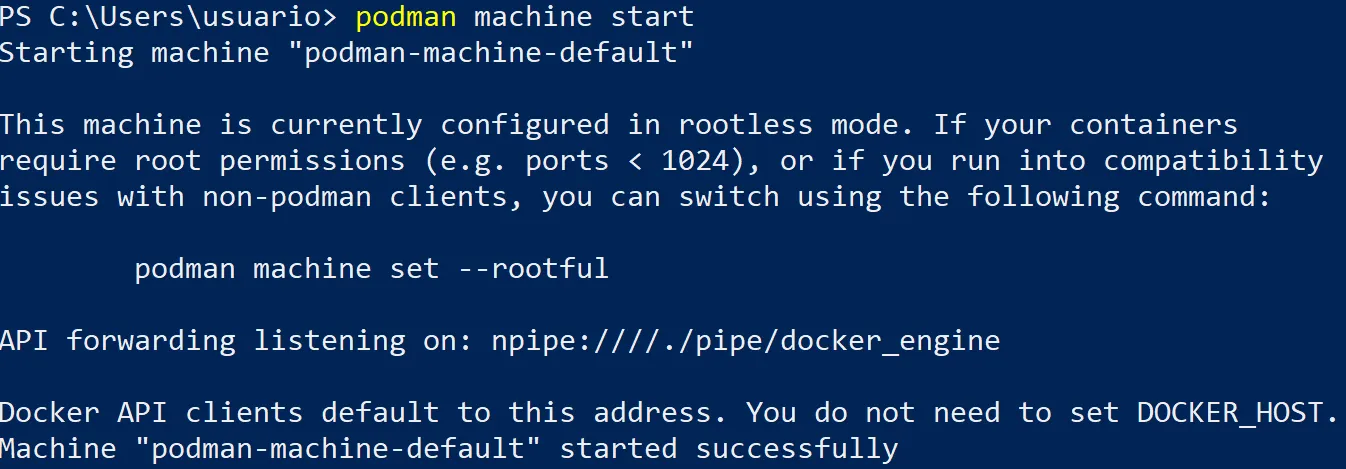Click the npipe:////./pipe/docker_engine address

[745, 341]
